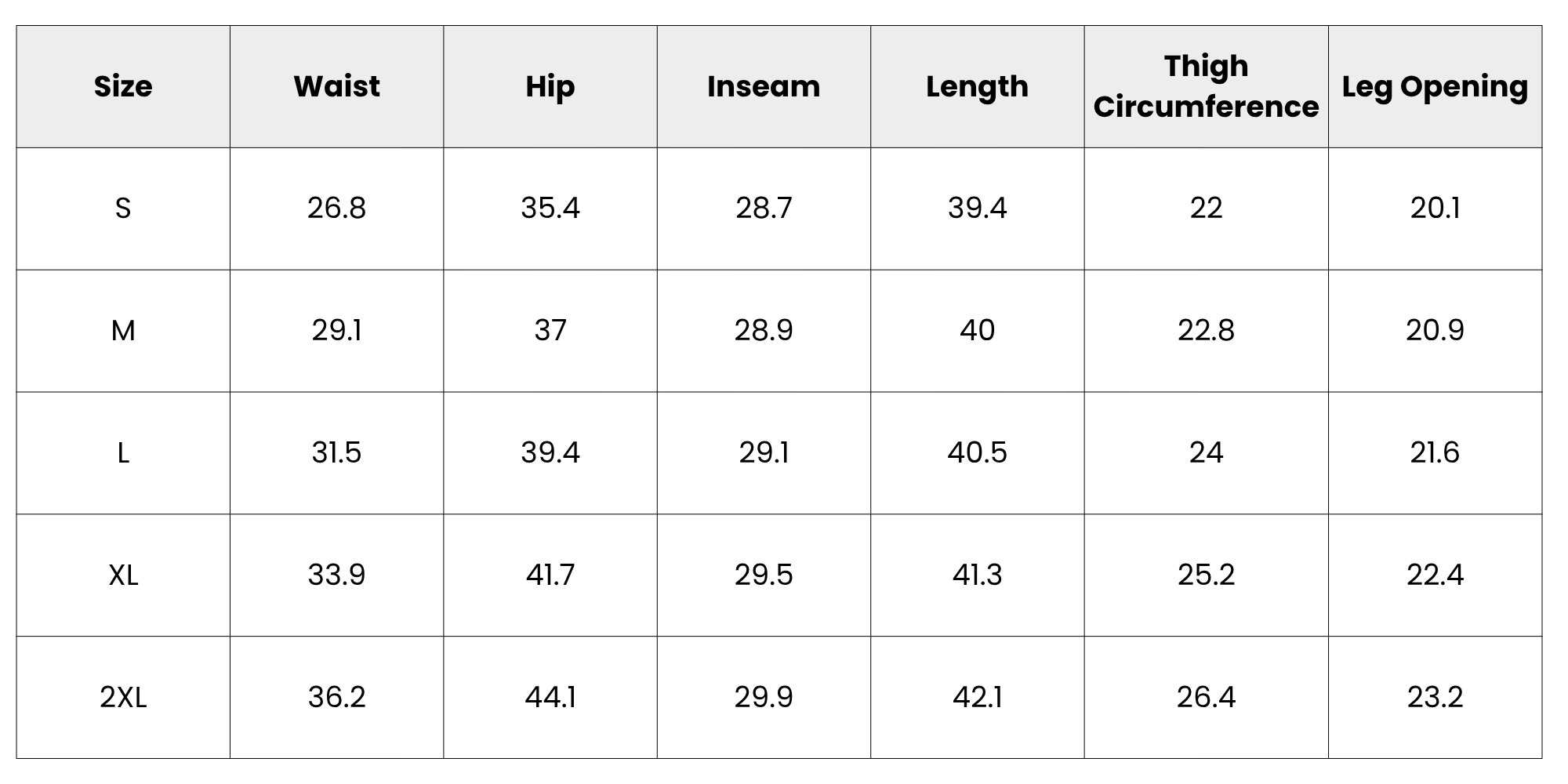Select the 20.9 leg opening for M
Screen dimensions: 1568x784
[1435, 331]
